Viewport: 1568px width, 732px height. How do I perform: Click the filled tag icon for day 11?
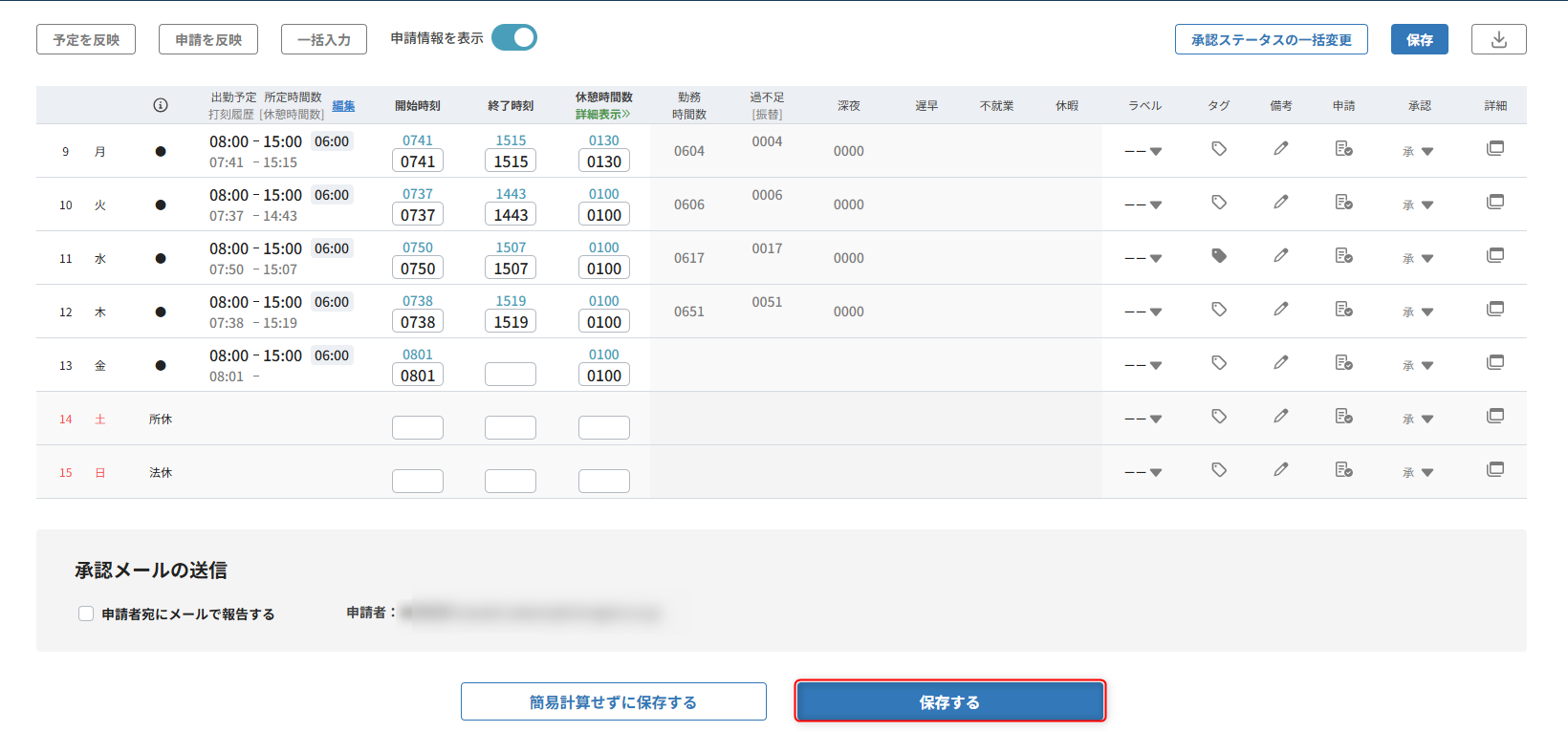click(1219, 256)
